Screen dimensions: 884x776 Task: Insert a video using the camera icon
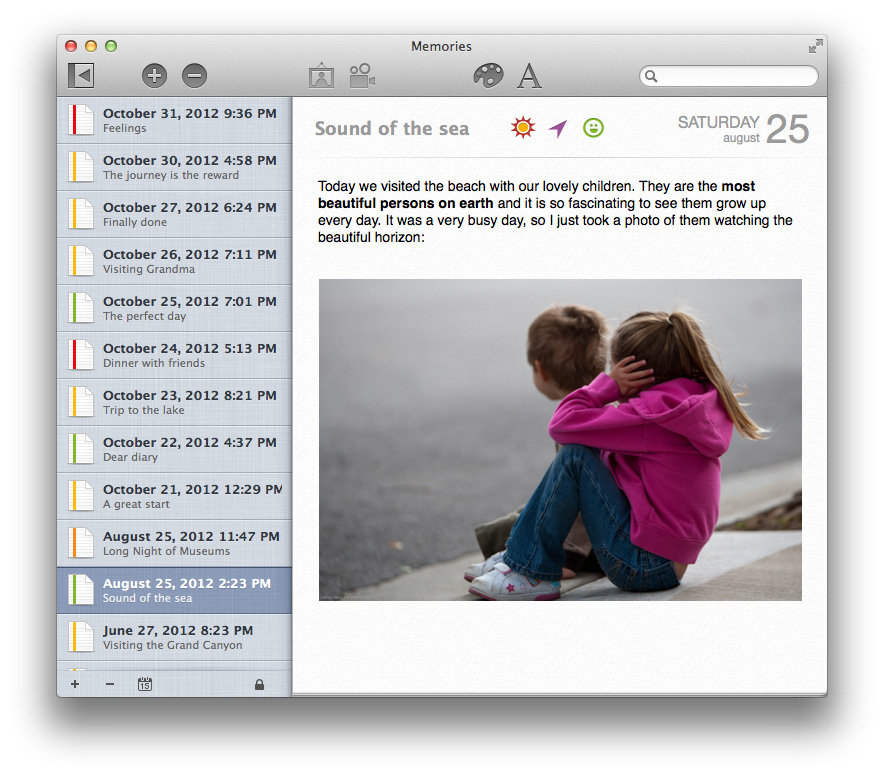click(x=362, y=75)
